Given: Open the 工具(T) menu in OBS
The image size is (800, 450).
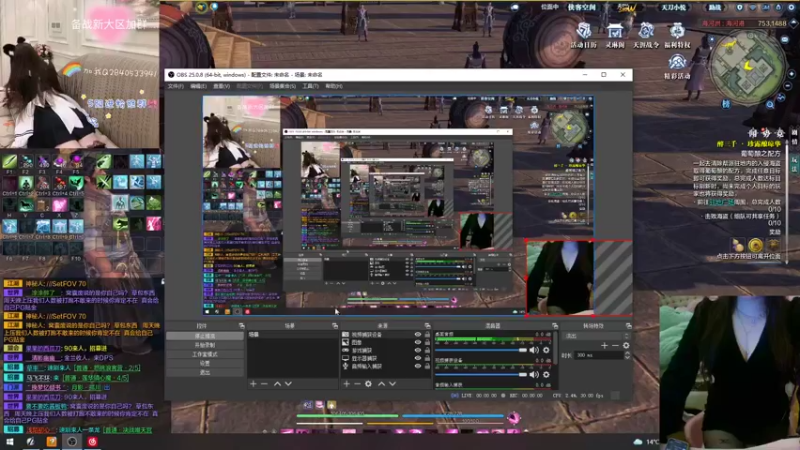Looking at the screenshot, I should click(310, 86).
